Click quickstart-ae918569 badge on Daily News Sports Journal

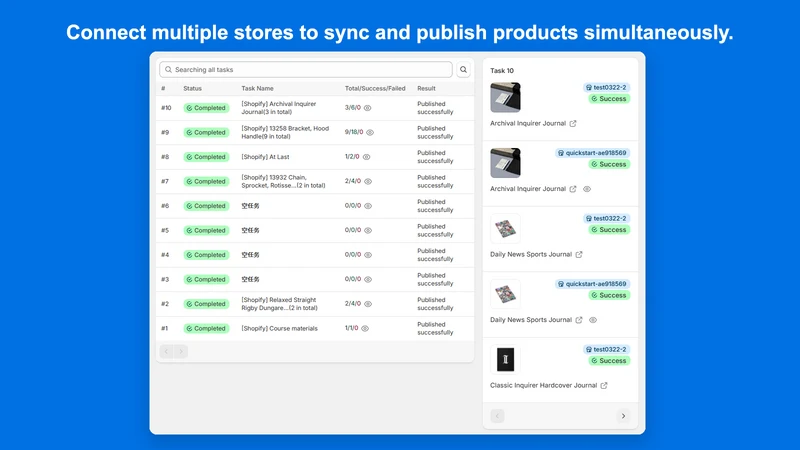click(592, 284)
